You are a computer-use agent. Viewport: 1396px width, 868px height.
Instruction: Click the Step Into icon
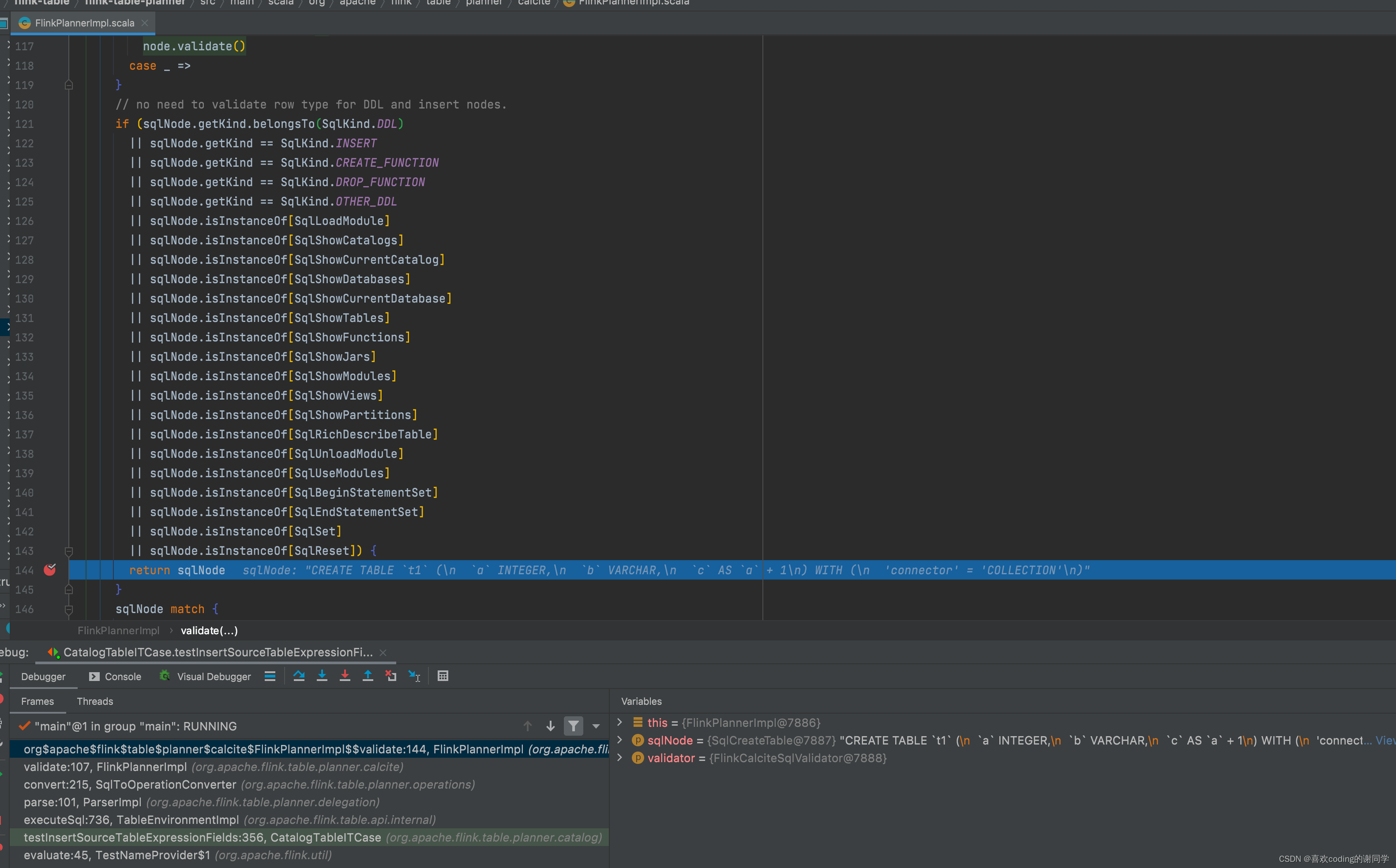pos(322,676)
